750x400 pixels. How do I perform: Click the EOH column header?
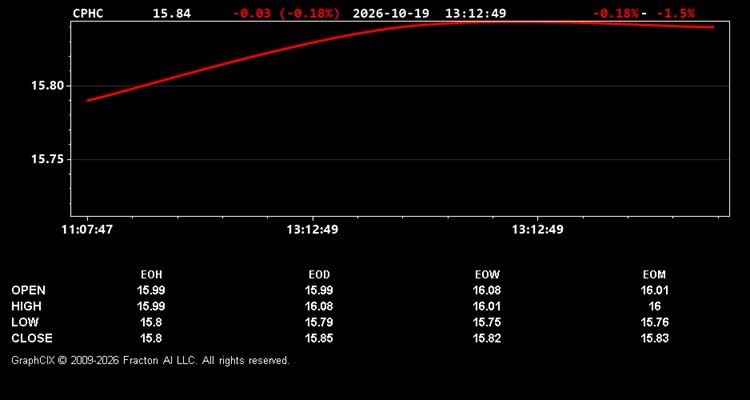click(151, 275)
